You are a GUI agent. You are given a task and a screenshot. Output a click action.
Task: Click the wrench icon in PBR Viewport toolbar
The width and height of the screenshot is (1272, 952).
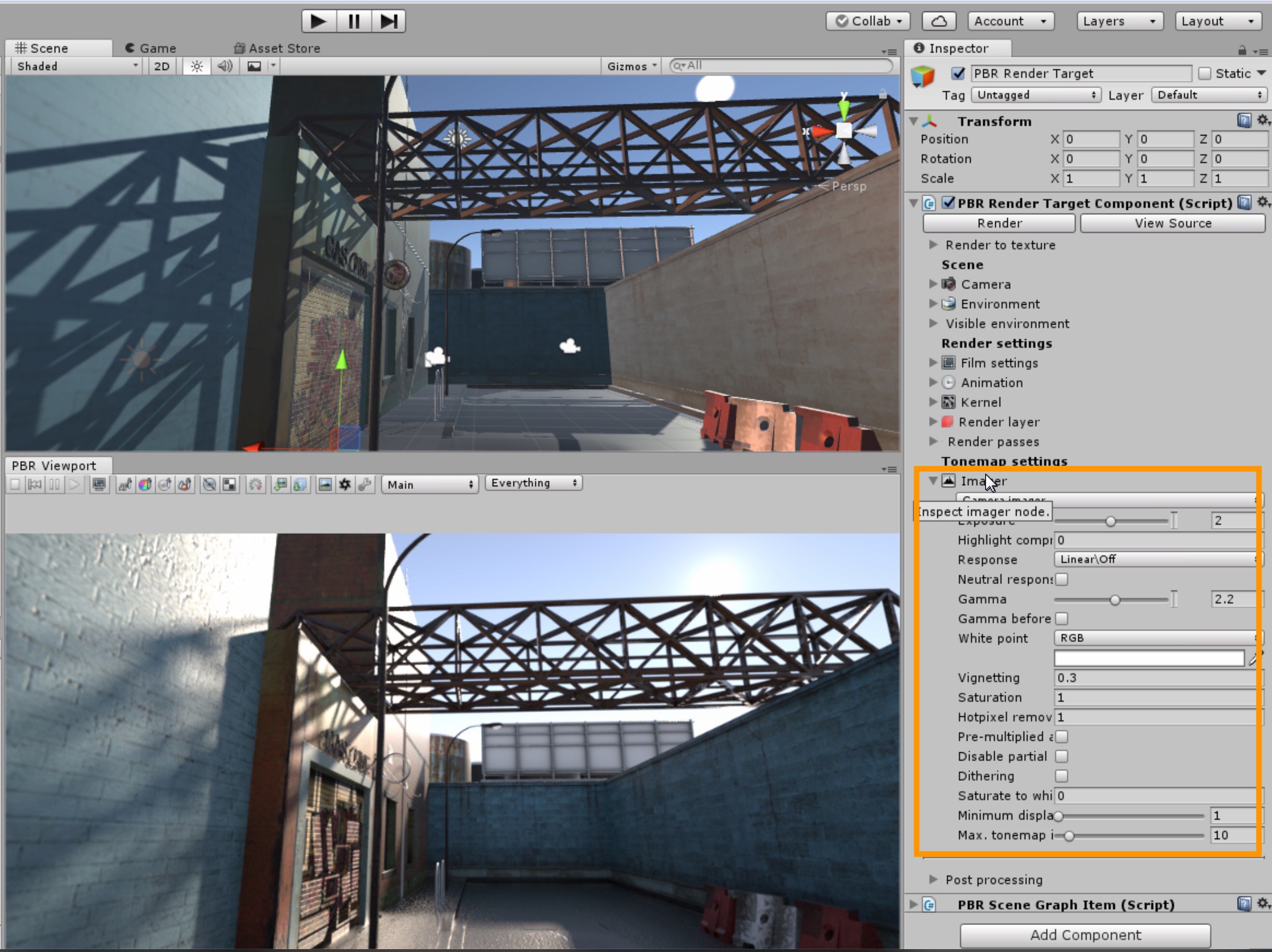click(x=364, y=484)
